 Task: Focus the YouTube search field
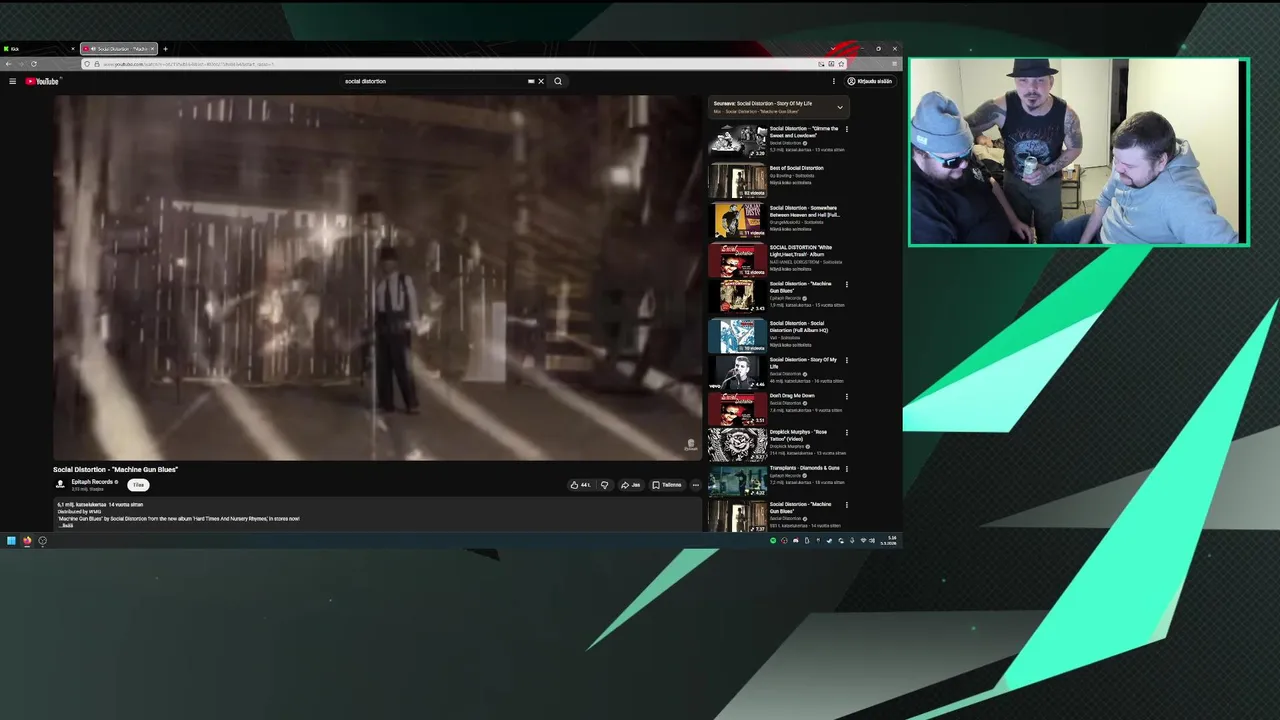pyautogui.click(x=435, y=81)
